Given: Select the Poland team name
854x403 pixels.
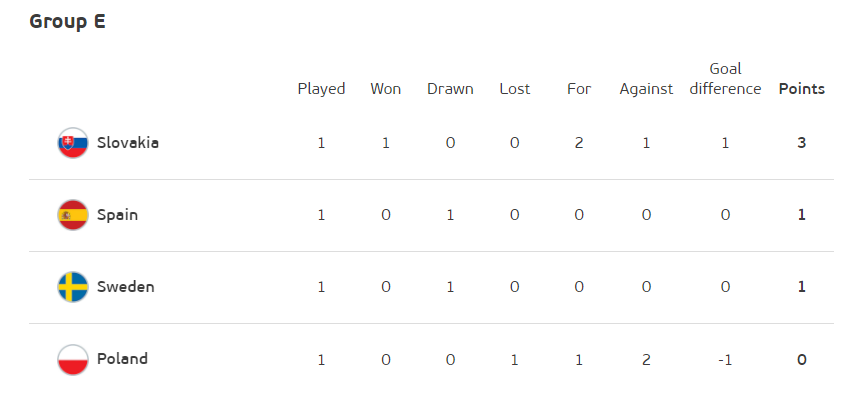Looking at the screenshot, I should 123,359.
